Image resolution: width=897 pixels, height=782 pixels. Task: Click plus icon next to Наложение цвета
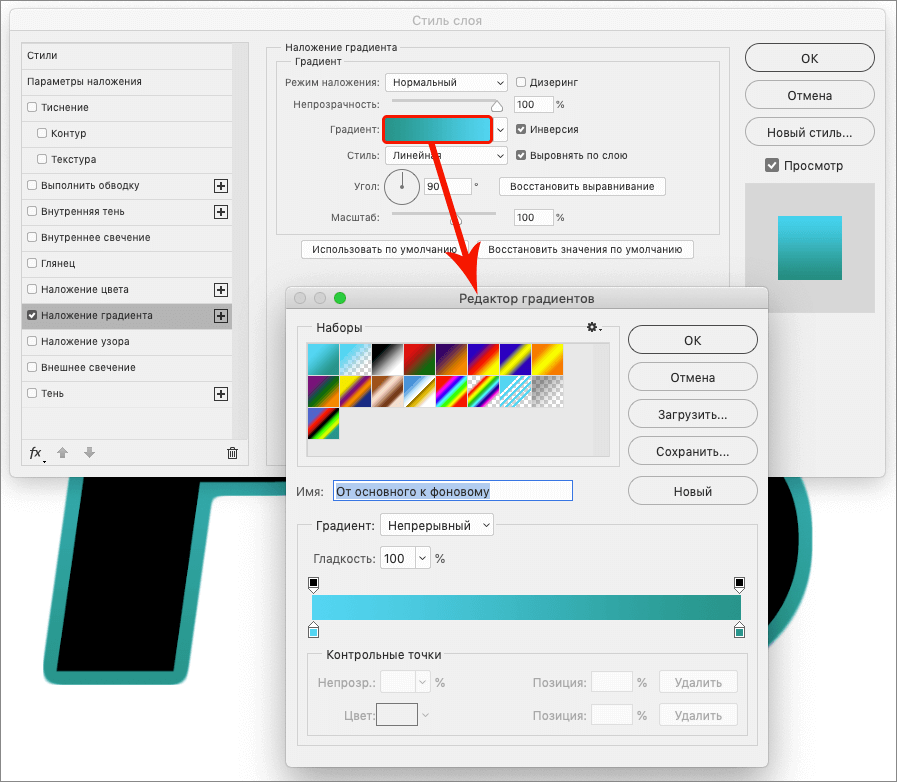[x=221, y=290]
